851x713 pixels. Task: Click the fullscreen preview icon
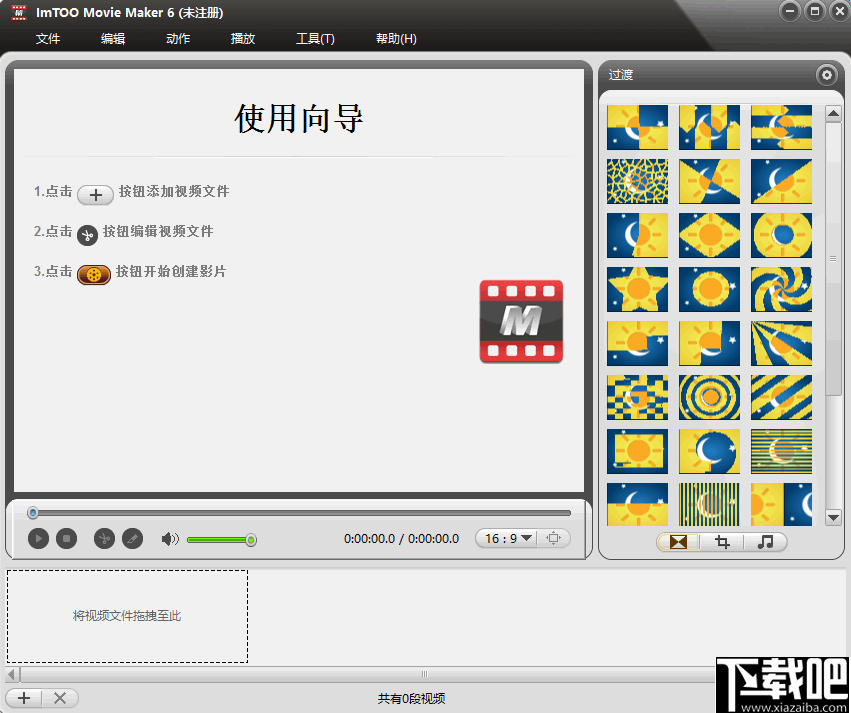click(x=554, y=538)
